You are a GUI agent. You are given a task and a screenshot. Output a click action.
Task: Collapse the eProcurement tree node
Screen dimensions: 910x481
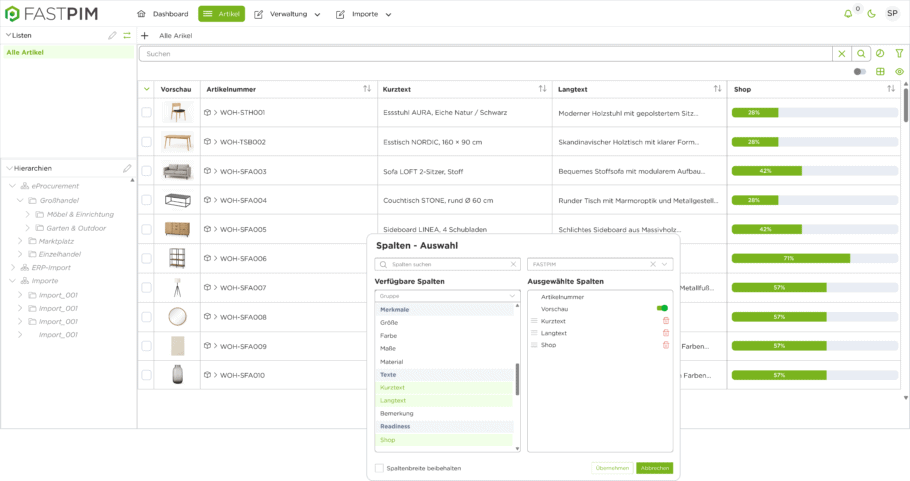coord(12,186)
